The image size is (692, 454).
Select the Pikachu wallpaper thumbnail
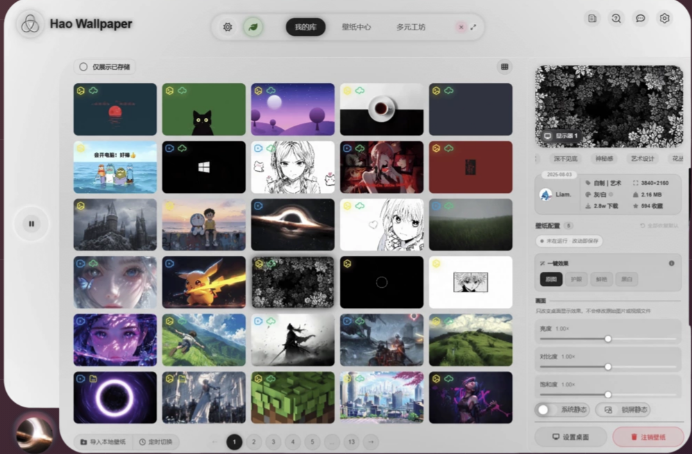coord(203,282)
